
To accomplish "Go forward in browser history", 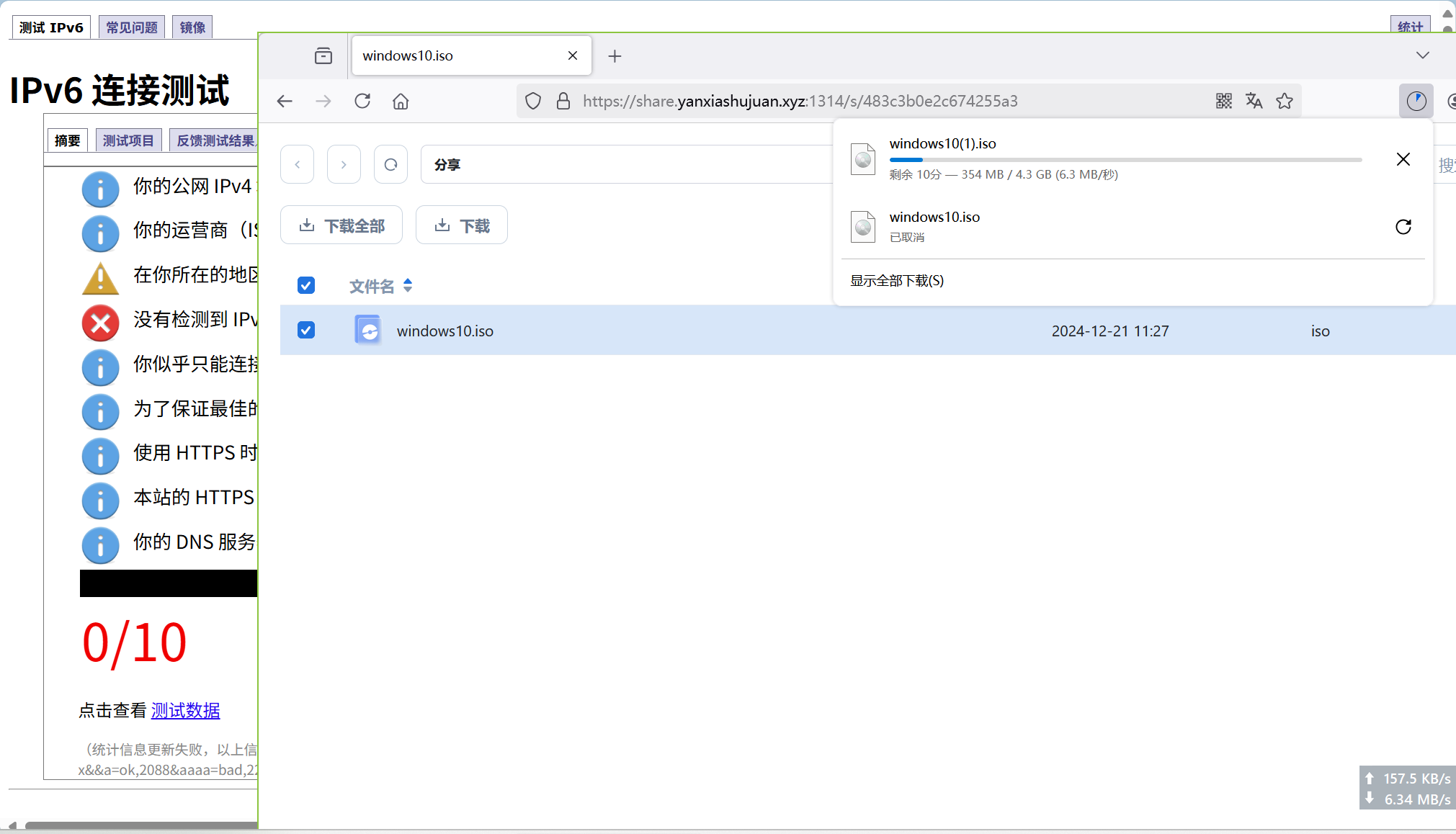I will 323,101.
